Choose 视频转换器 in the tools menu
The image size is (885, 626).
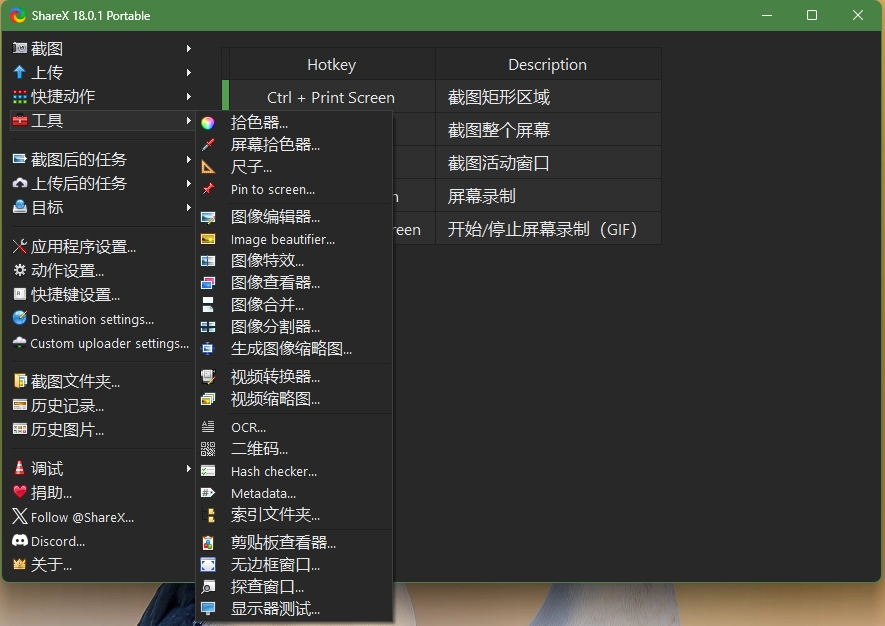point(275,377)
